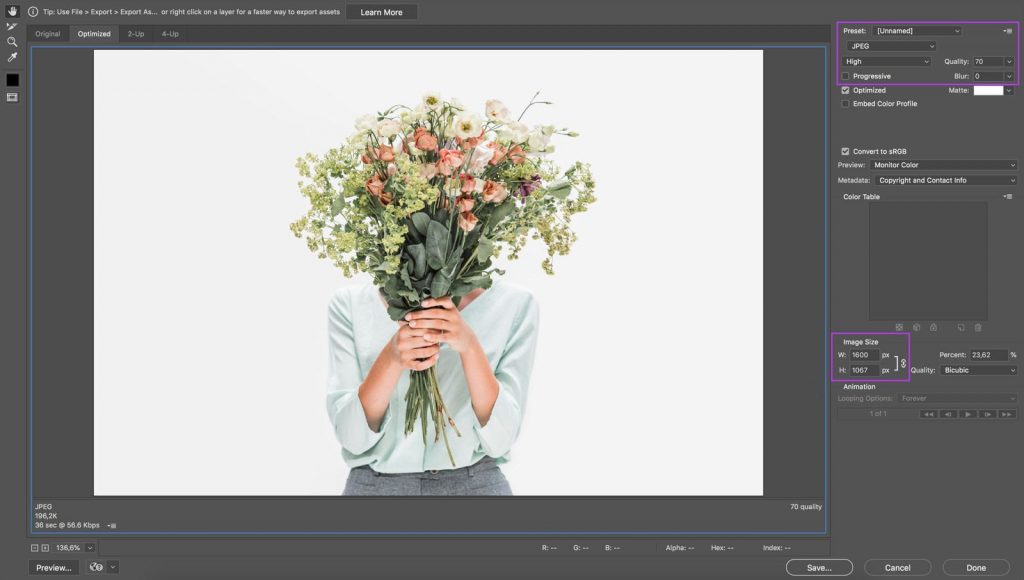Open the Optimize preset flyout menu
This screenshot has width=1024, height=580.
point(1008,31)
